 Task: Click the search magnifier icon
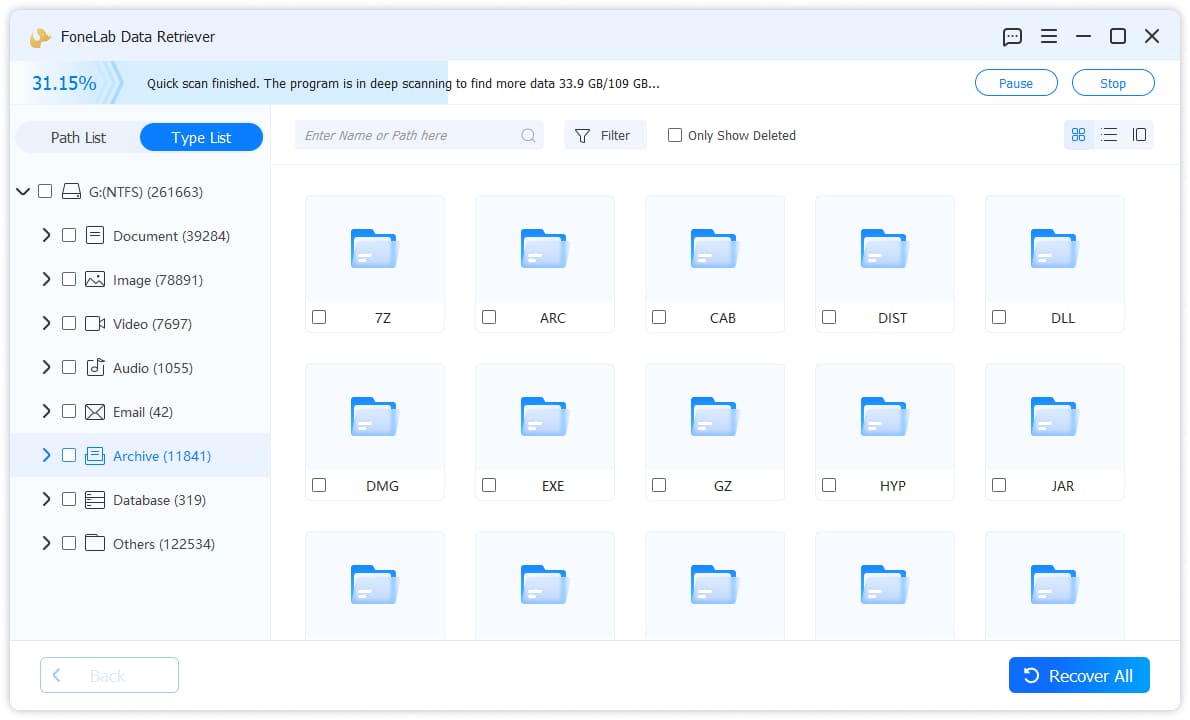click(528, 136)
